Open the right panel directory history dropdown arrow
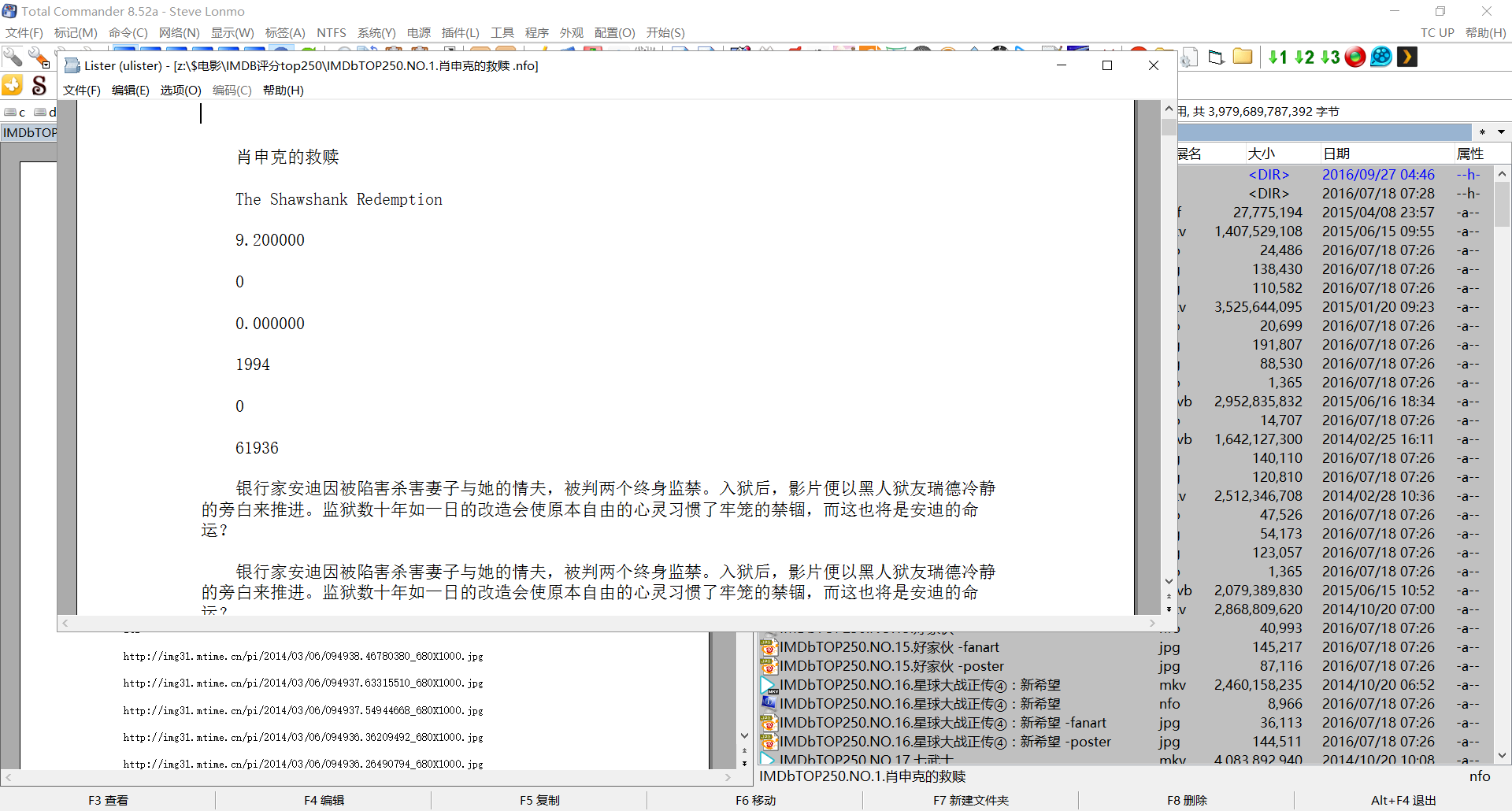The image size is (1512, 811). tap(1501, 132)
